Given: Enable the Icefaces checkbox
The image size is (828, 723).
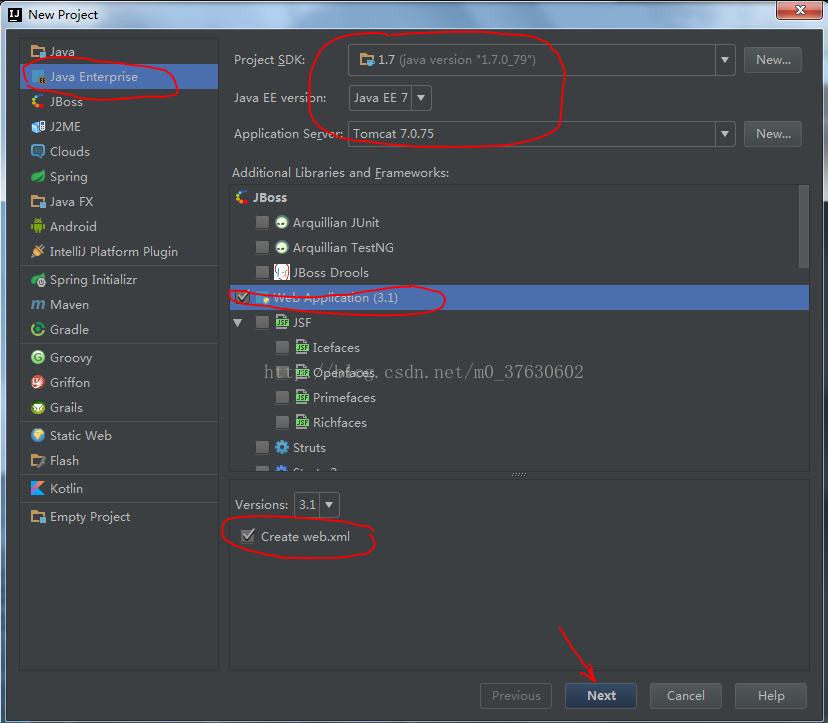Looking at the screenshot, I should 282,348.
